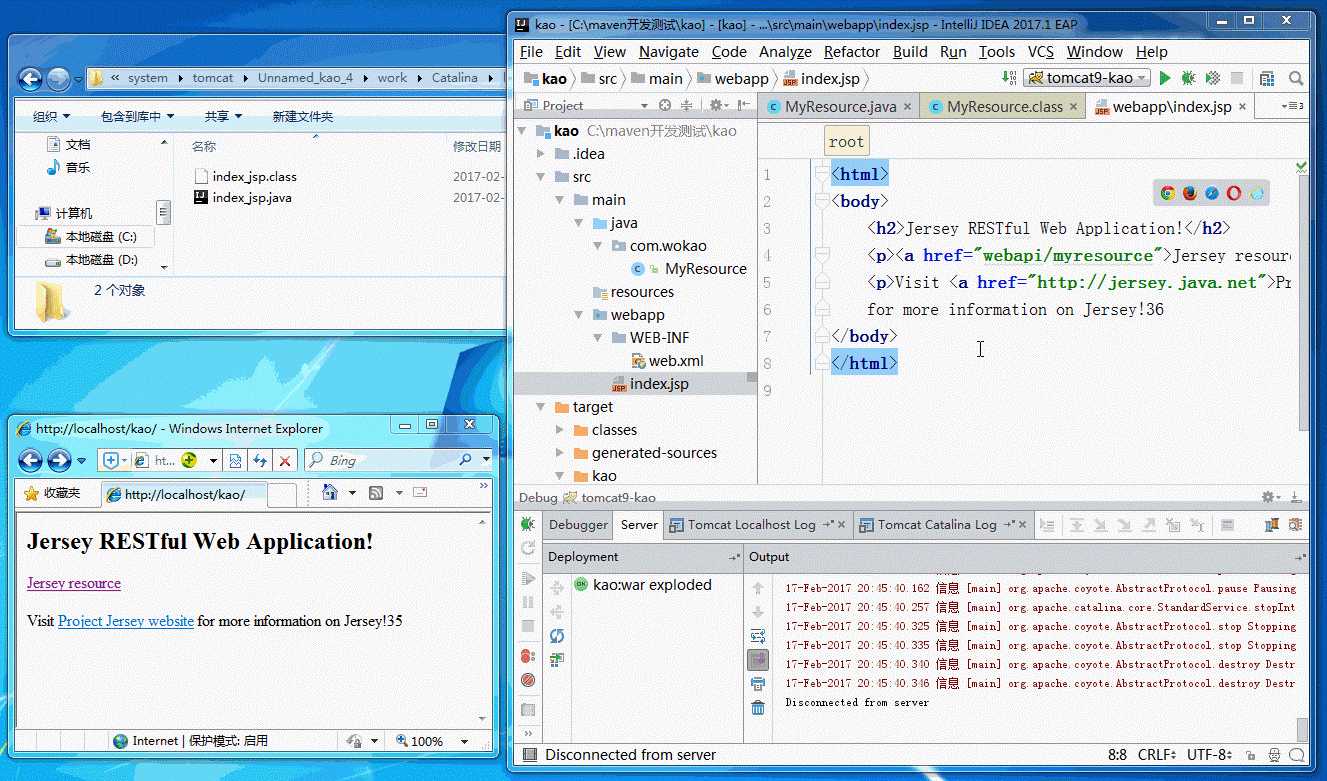Image resolution: width=1327 pixels, height=781 pixels.
Task: Click the Clear All trash icon in Output
Action: click(x=758, y=707)
